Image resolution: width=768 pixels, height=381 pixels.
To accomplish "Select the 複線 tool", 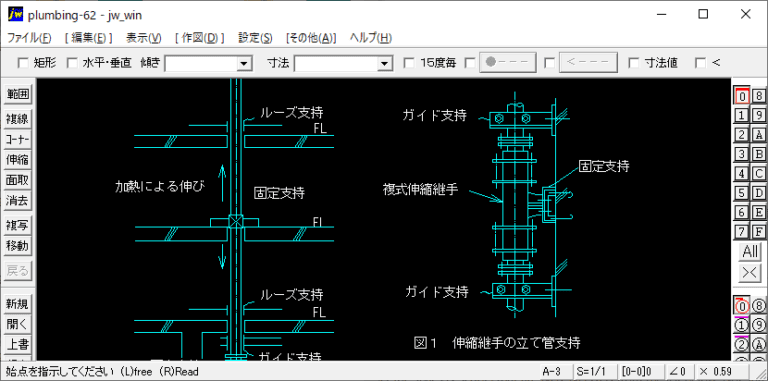I will tap(17, 119).
